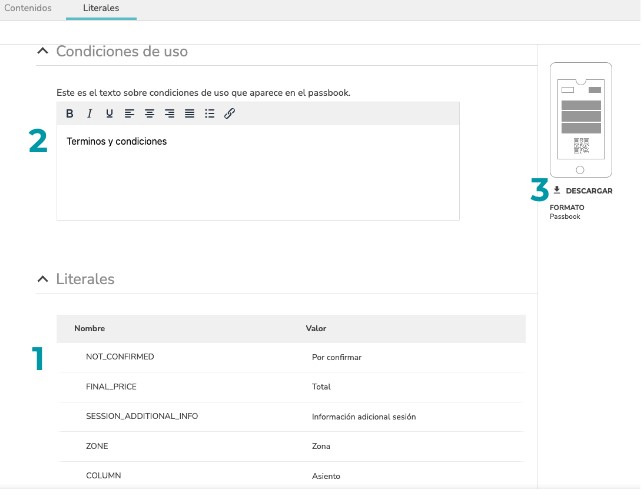Click the DESCARGAR button
The height and width of the screenshot is (494, 644).
[583, 191]
